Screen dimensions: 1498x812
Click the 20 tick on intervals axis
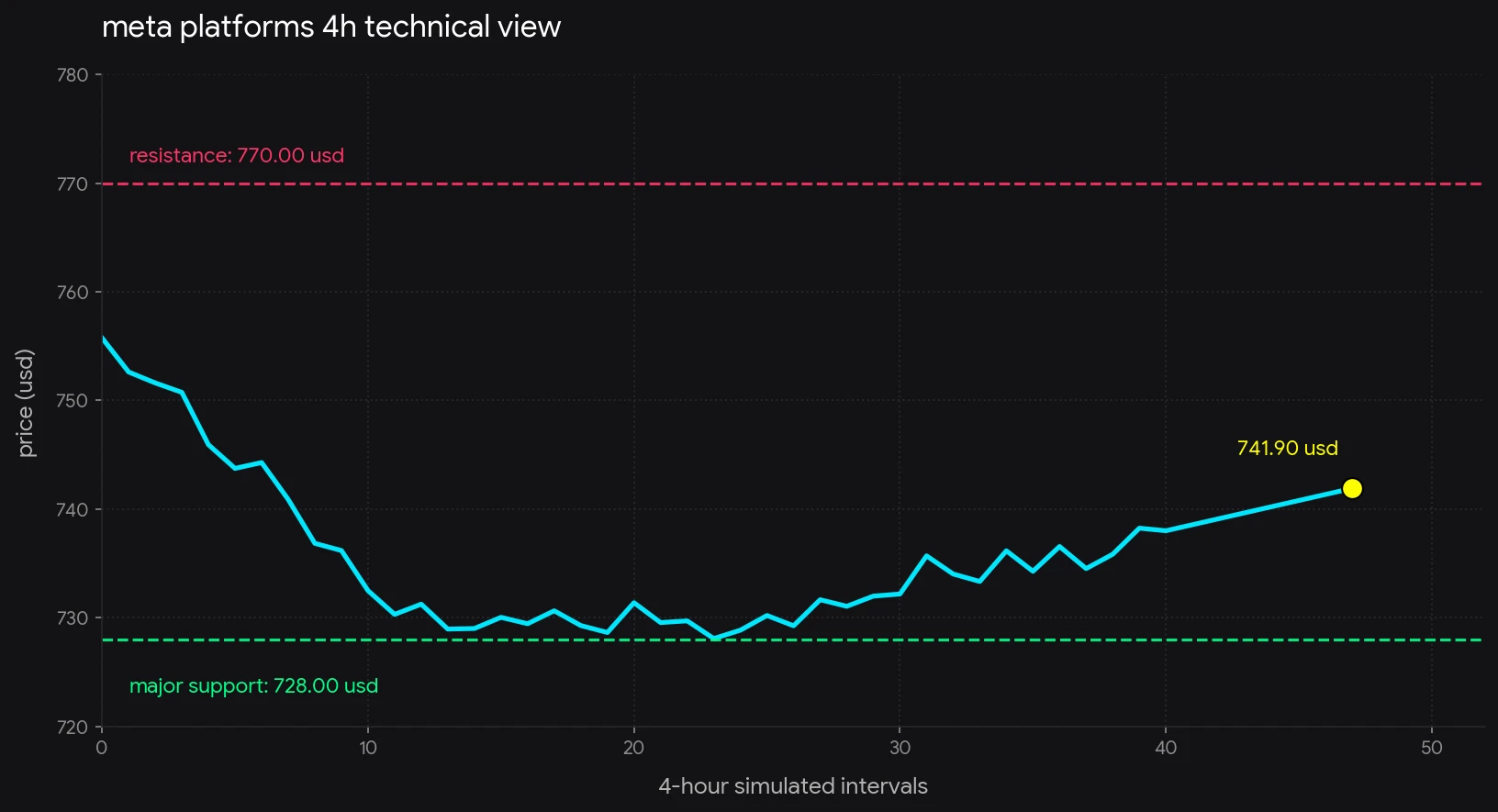pyautogui.click(x=633, y=748)
